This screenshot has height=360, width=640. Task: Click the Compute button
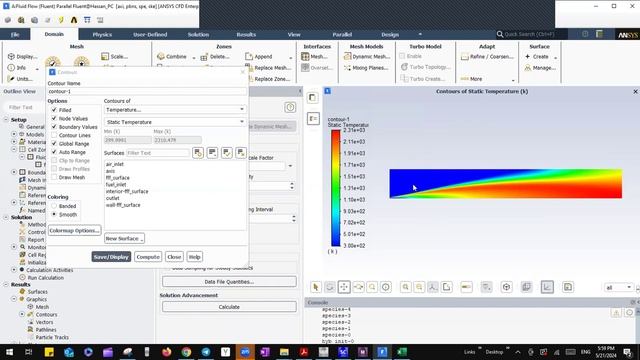coord(148,257)
